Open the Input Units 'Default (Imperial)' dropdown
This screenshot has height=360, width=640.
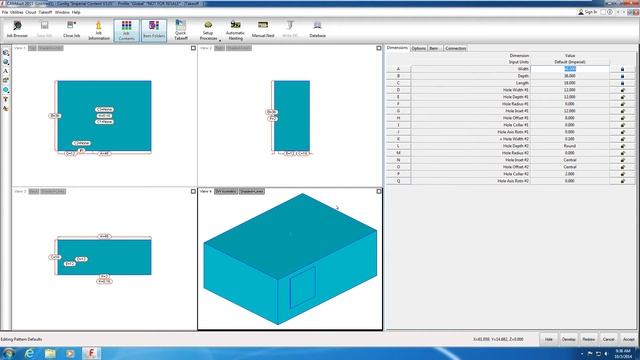570,62
